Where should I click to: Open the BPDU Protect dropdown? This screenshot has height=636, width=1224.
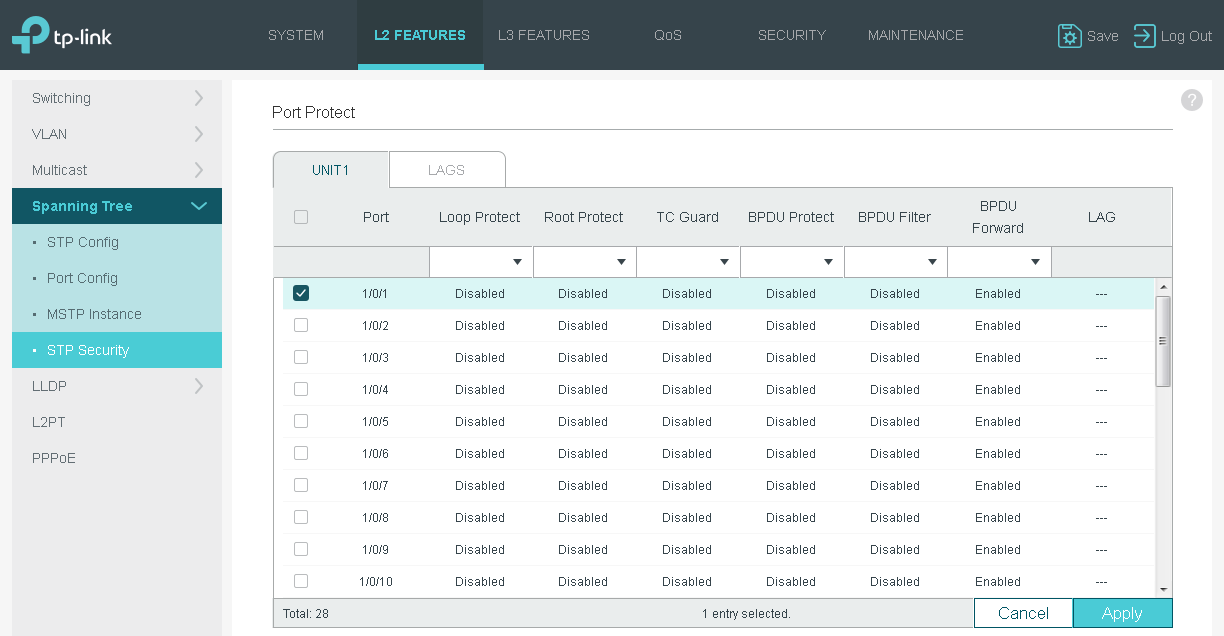click(792, 262)
